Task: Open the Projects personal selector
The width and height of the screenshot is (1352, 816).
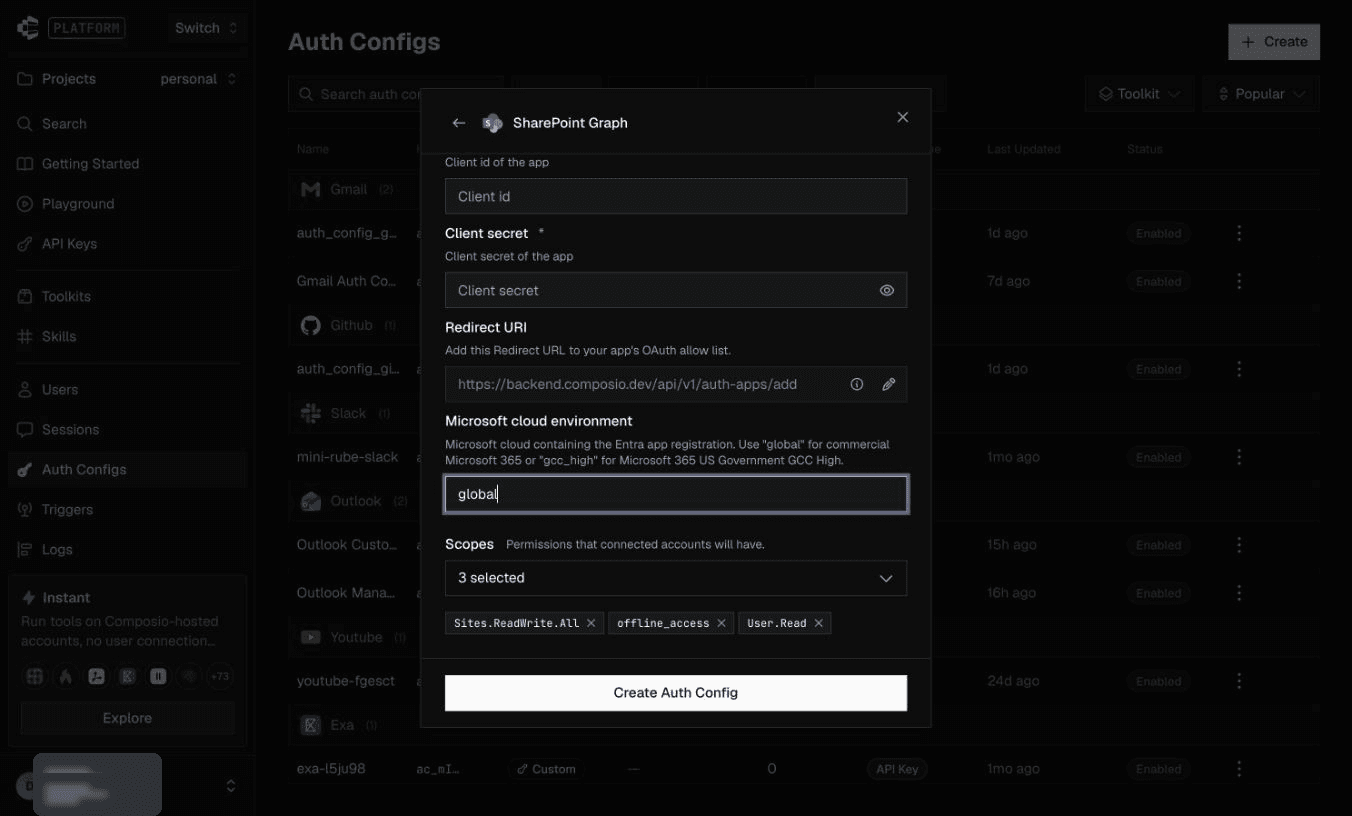Action: pos(198,79)
